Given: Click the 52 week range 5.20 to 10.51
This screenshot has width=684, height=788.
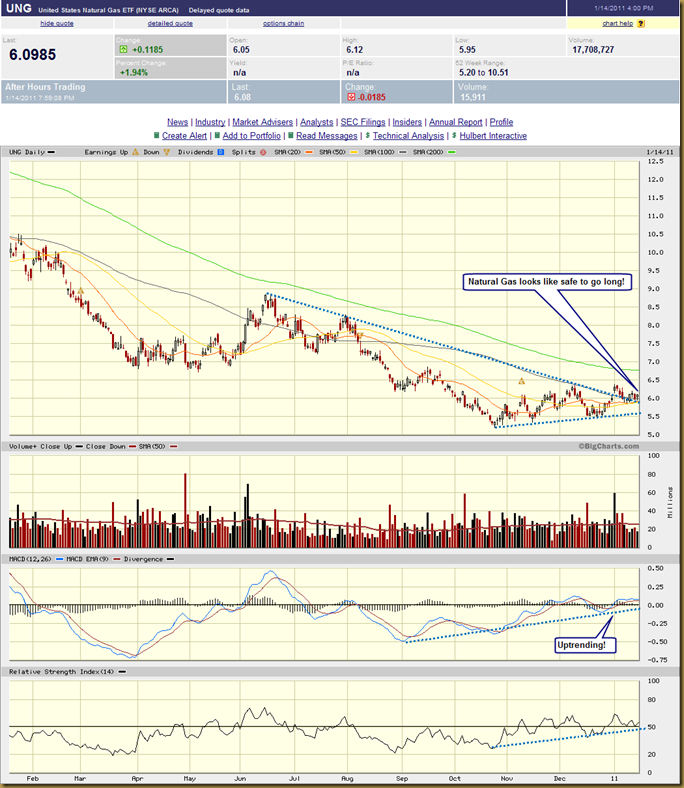Looking at the screenshot, I should (x=483, y=72).
